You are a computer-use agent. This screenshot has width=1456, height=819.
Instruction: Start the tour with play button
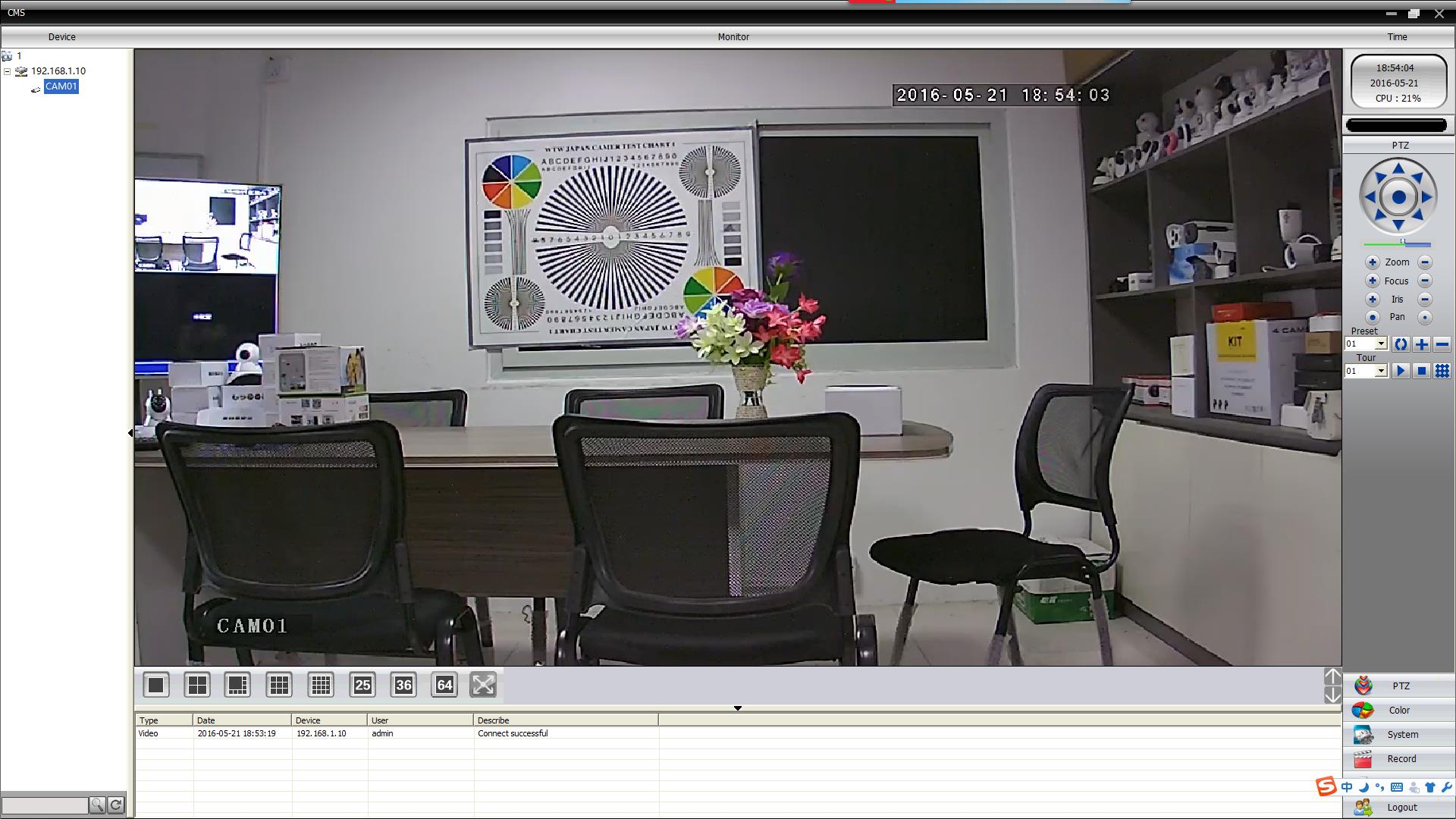click(1401, 371)
